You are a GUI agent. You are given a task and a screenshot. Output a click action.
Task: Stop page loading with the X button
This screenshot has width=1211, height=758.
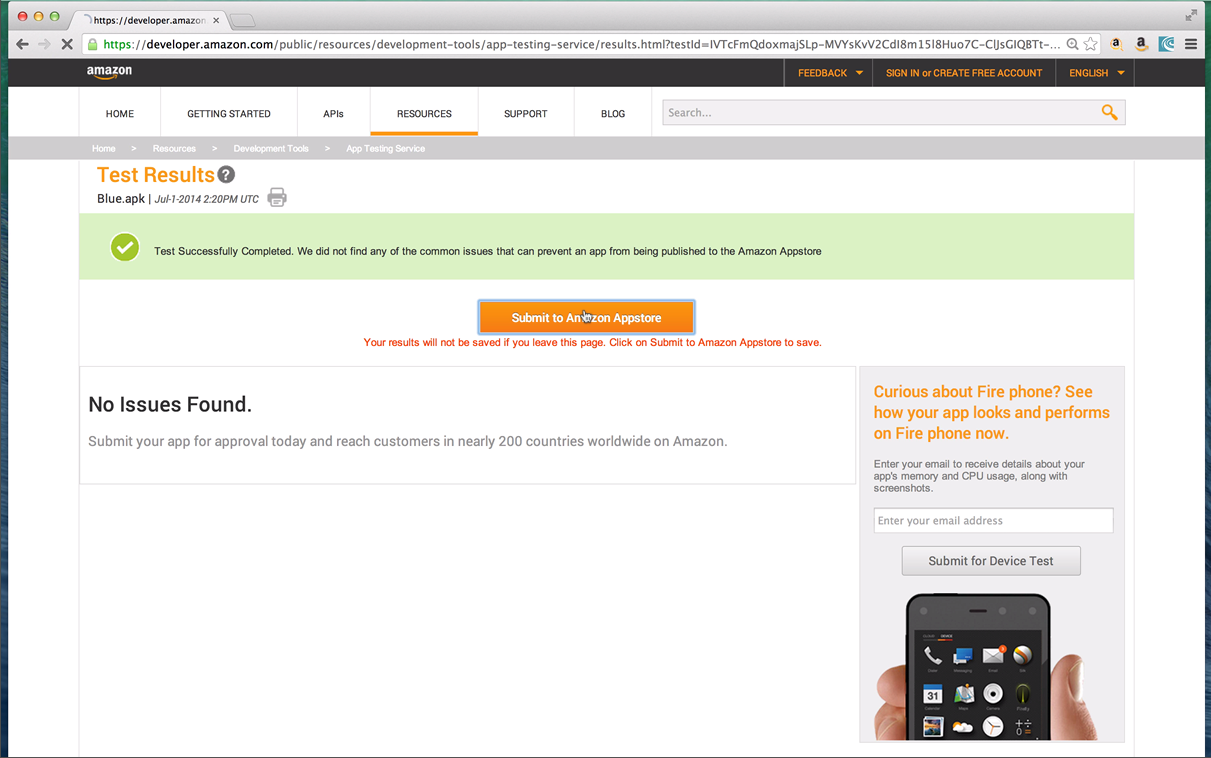[x=67, y=44]
